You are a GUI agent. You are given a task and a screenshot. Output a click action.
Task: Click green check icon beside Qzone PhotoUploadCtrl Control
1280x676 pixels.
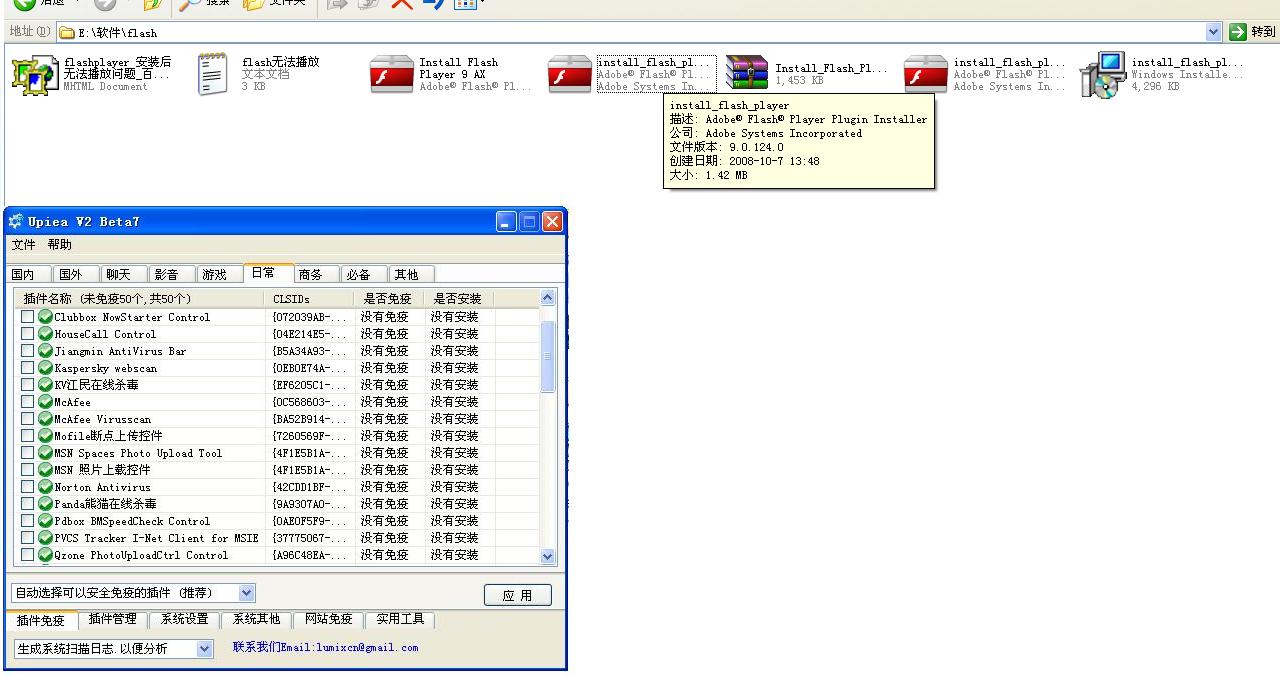coord(45,555)
